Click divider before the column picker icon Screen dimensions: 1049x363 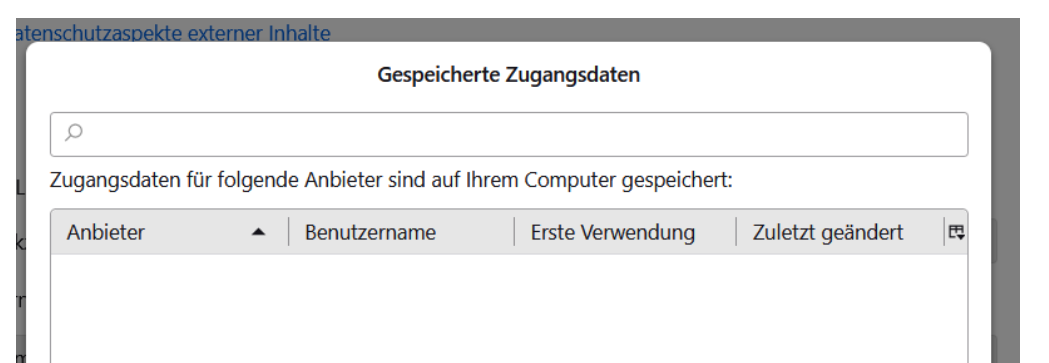944,232
